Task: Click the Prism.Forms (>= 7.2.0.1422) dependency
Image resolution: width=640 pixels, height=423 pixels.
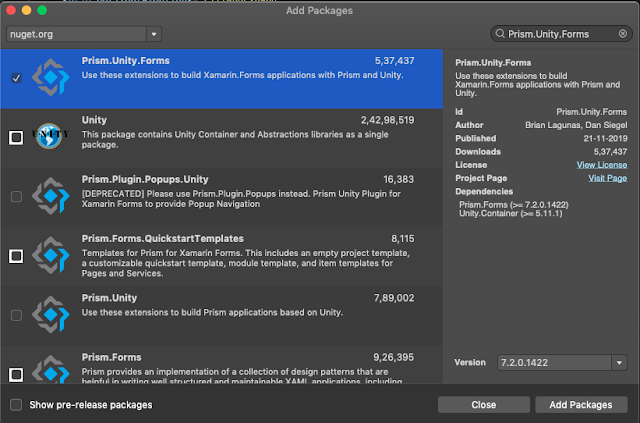Action: (513, 205)
